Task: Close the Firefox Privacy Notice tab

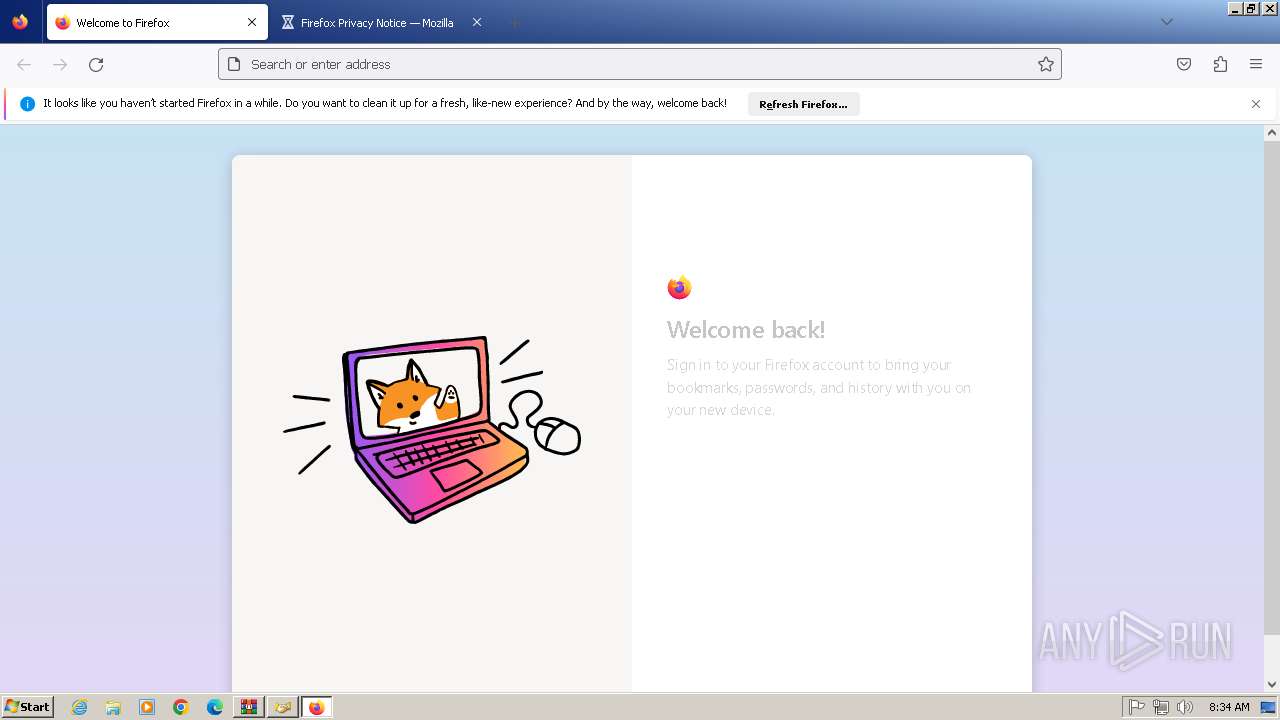Action: 477,22
